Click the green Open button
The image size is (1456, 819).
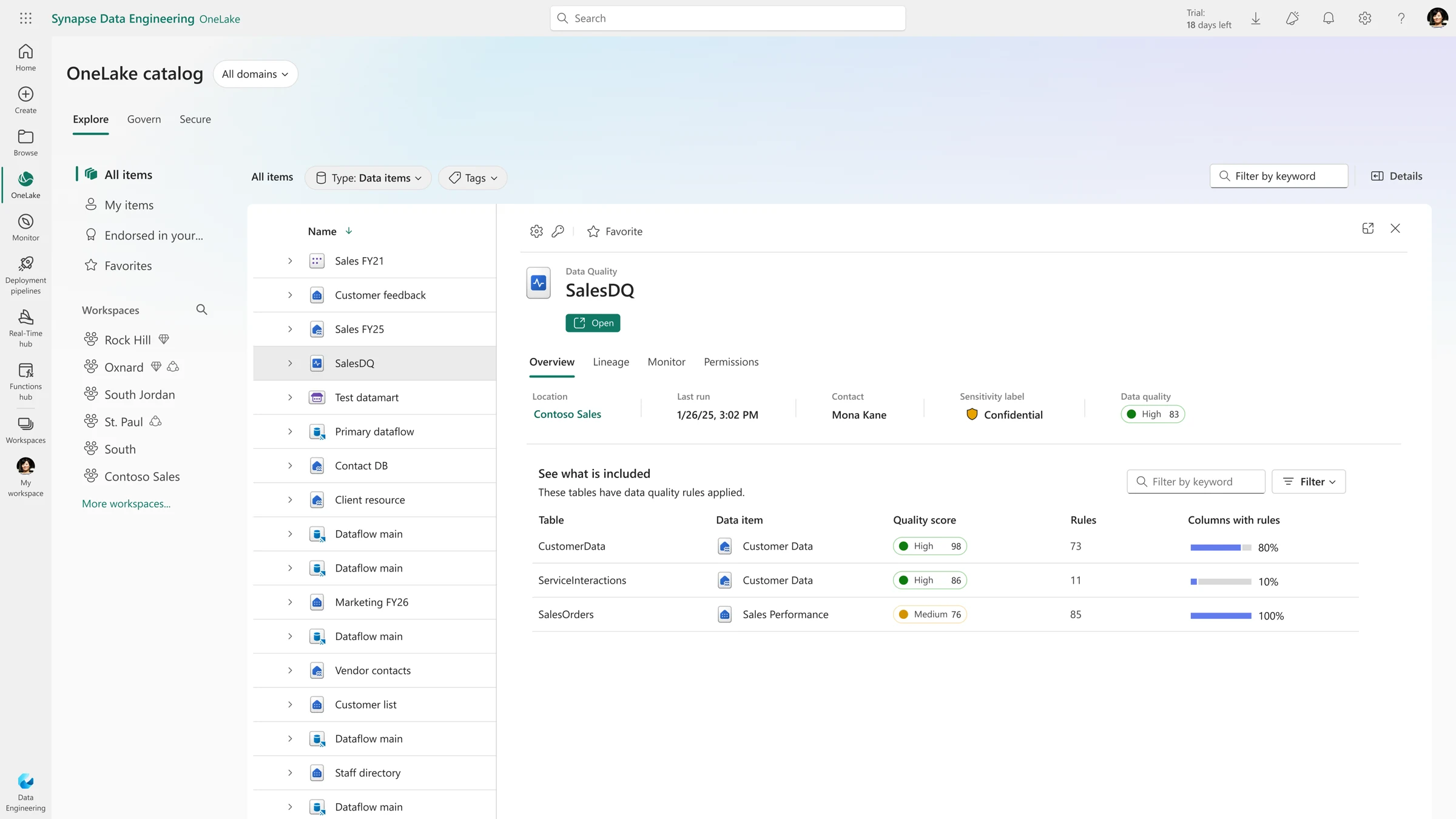[x=593, y=323]
